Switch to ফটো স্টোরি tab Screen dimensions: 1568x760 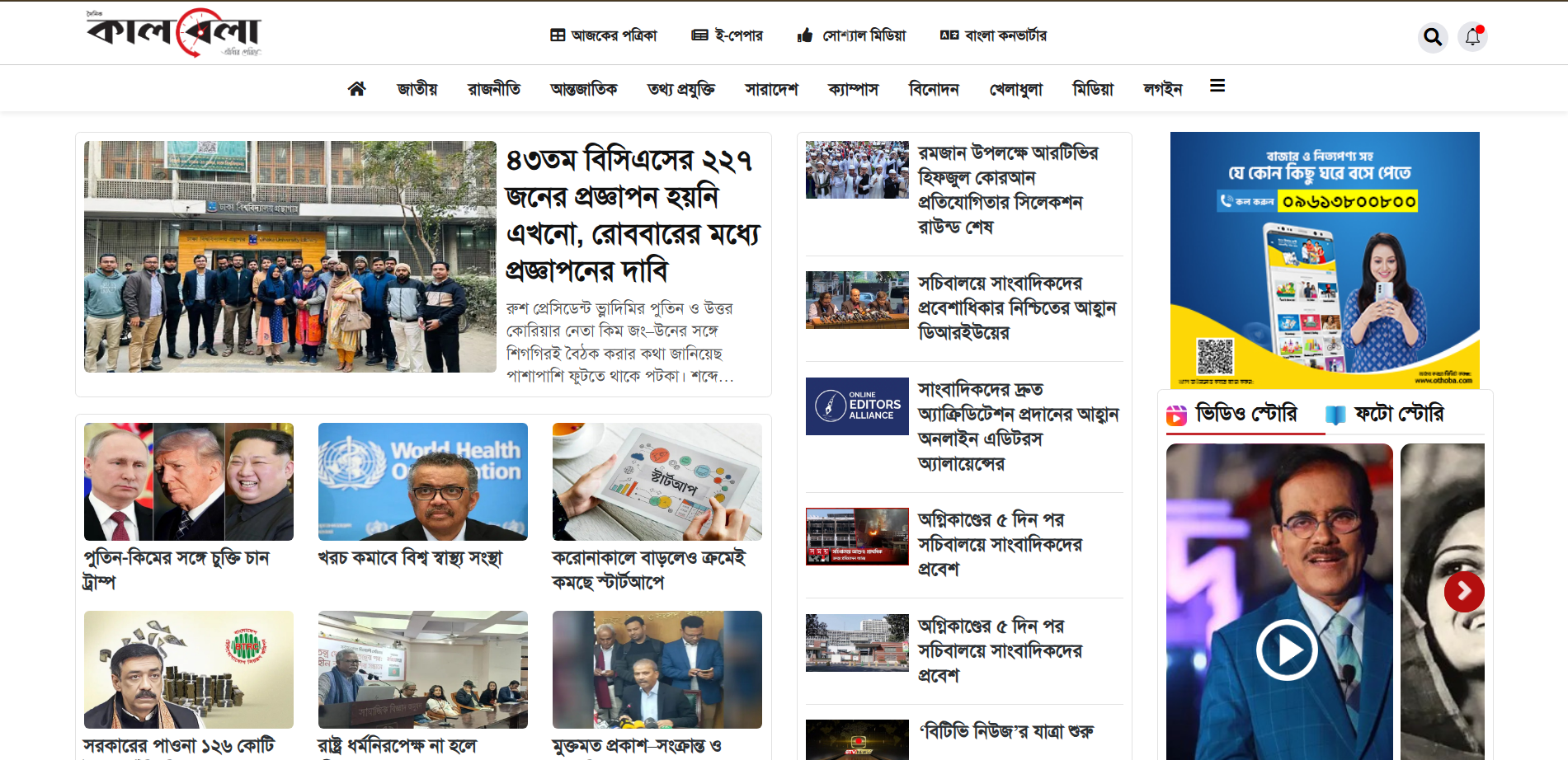(x=1385, y=414)
